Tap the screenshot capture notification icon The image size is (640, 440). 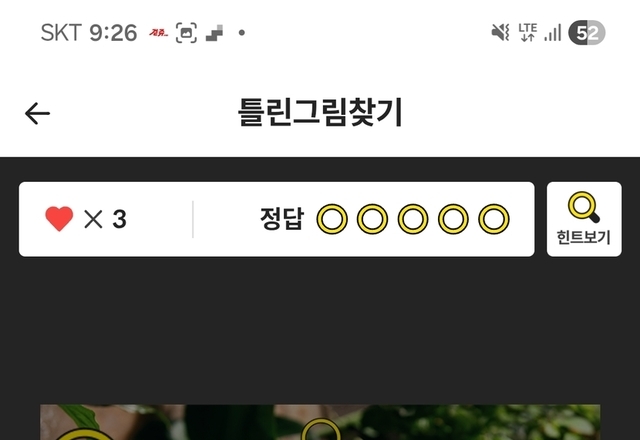tap(186, 33)
